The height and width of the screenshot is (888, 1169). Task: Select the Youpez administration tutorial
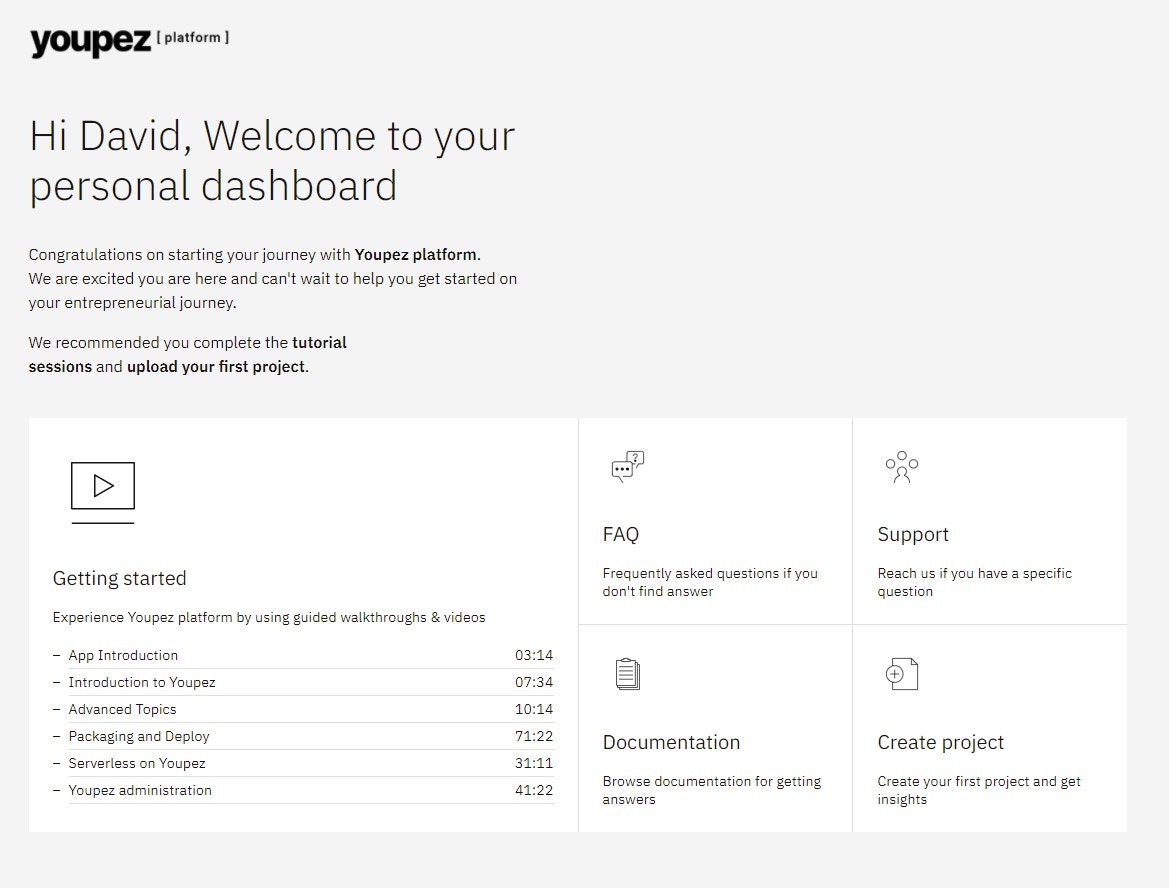140,790
